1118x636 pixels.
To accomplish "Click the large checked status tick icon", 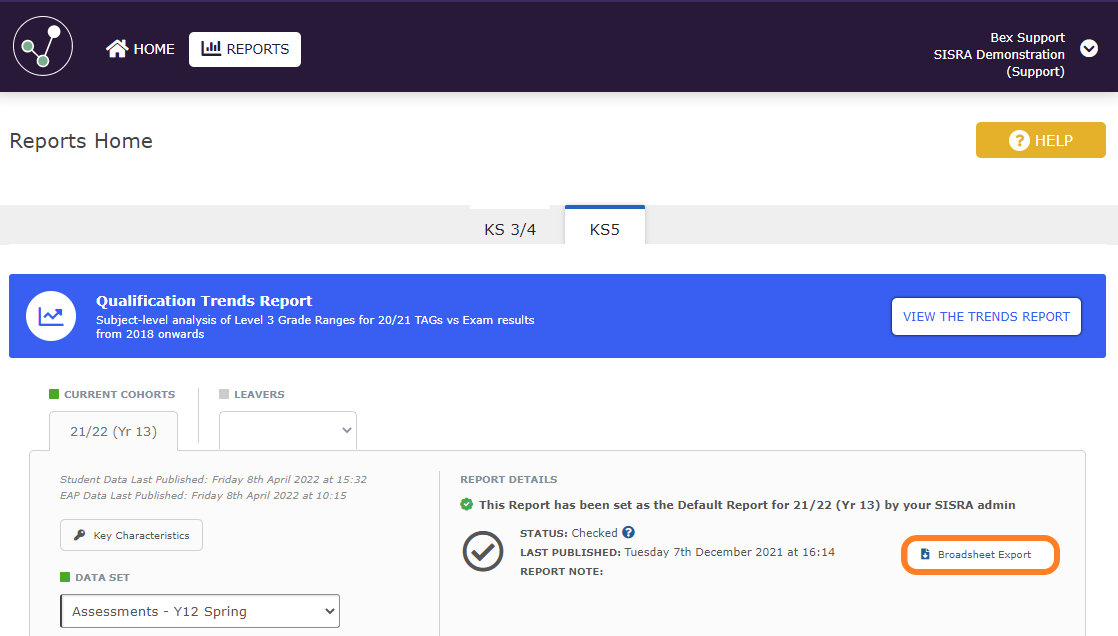I will coord(483,552).
